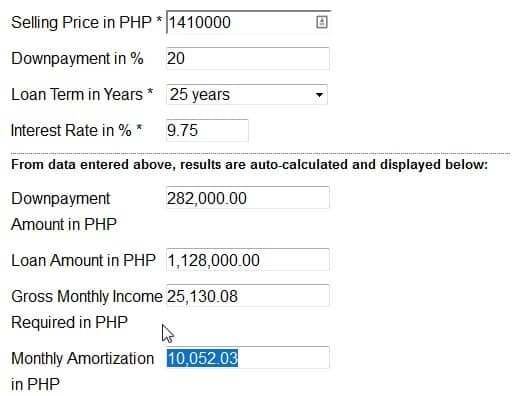
Task: Open the Loan Term in Years dropdown
Action: tap(247, 95)
